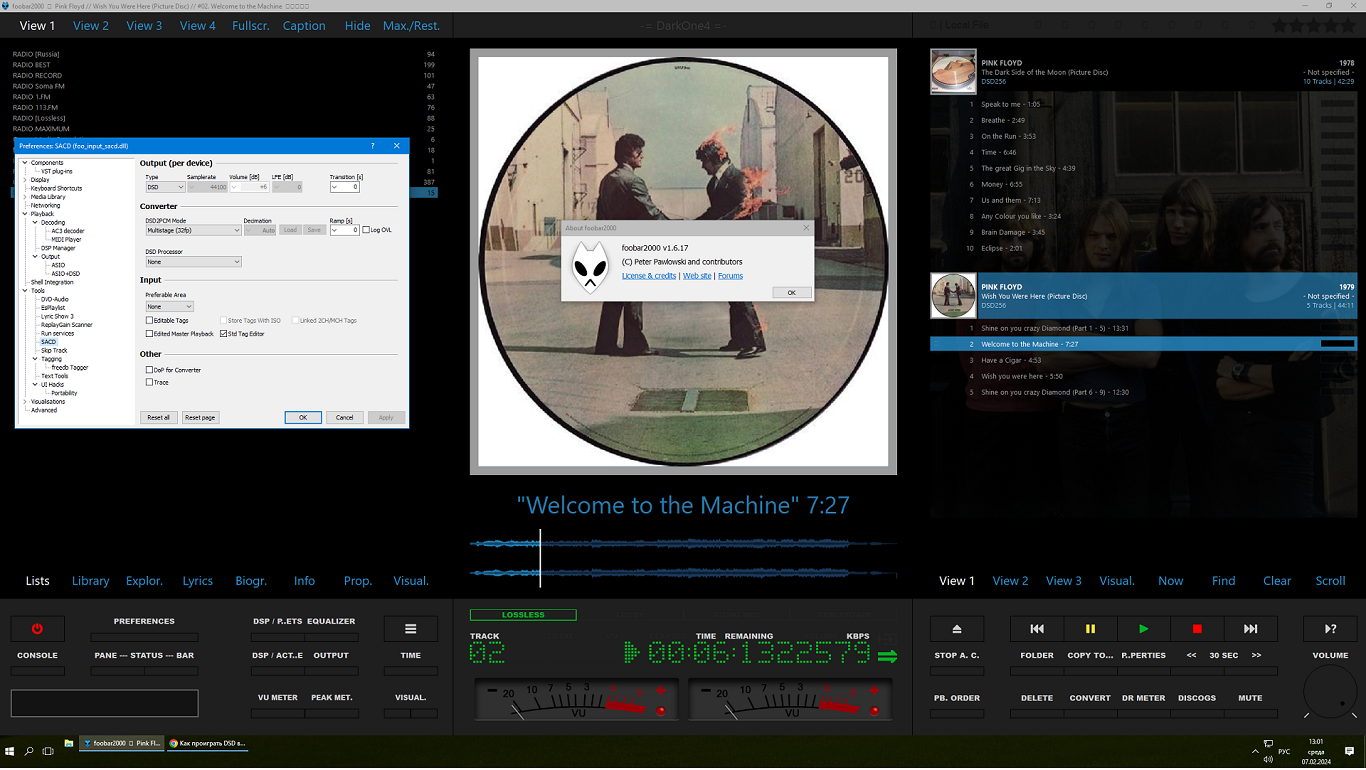Skip to previous track
This screenshot has width=1366, height=770.
click(1037, 629)
